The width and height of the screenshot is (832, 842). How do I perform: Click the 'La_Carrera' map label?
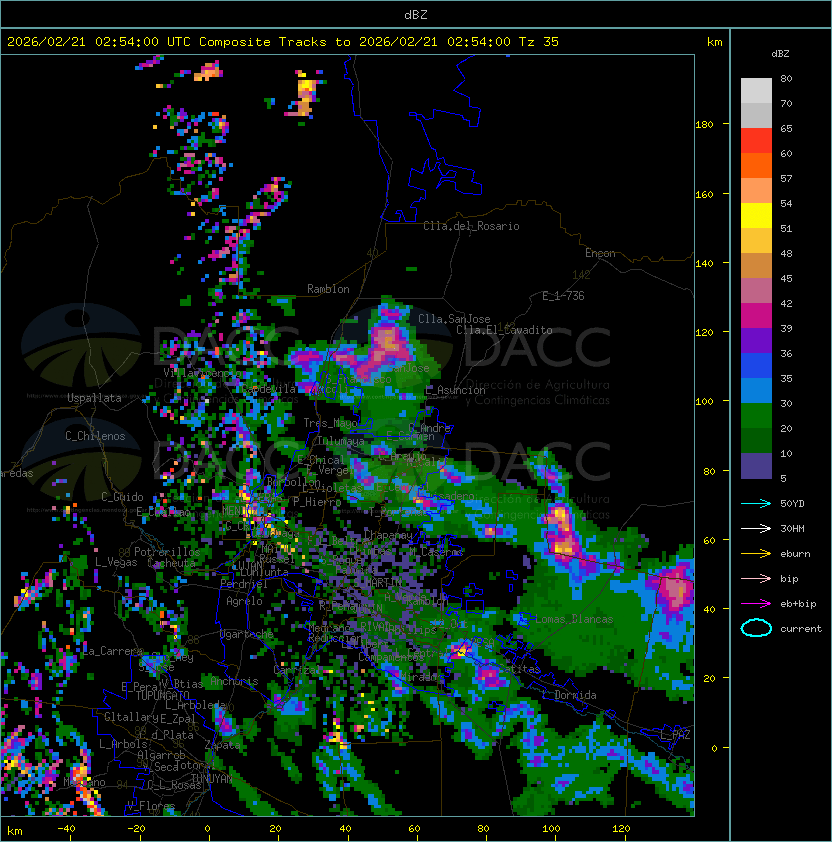click(x=112, y=651)
